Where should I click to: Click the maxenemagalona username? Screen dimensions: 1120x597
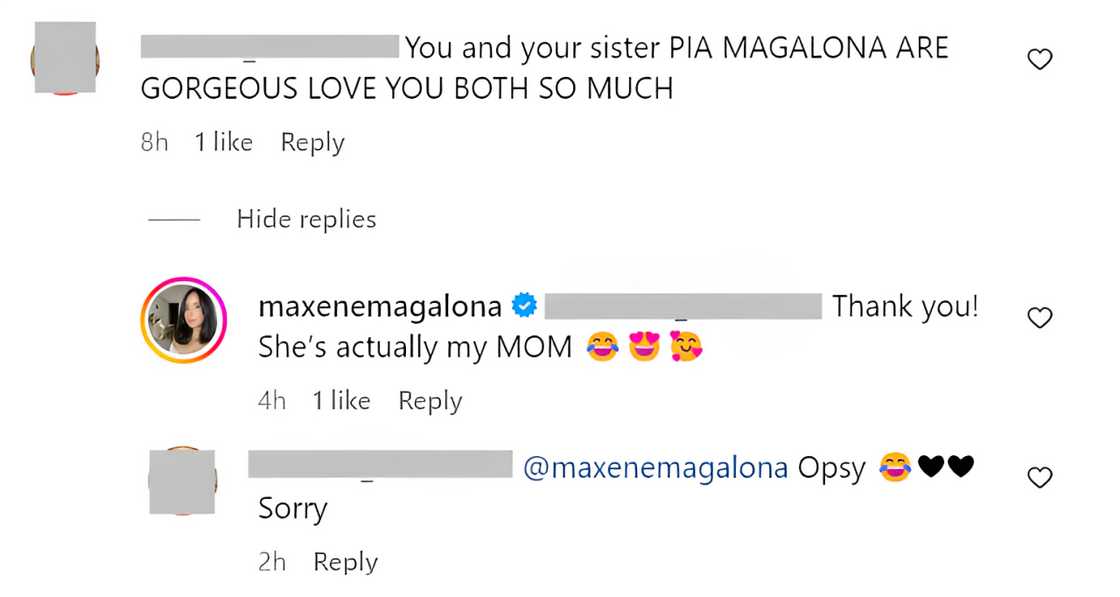tap(379, 307)
